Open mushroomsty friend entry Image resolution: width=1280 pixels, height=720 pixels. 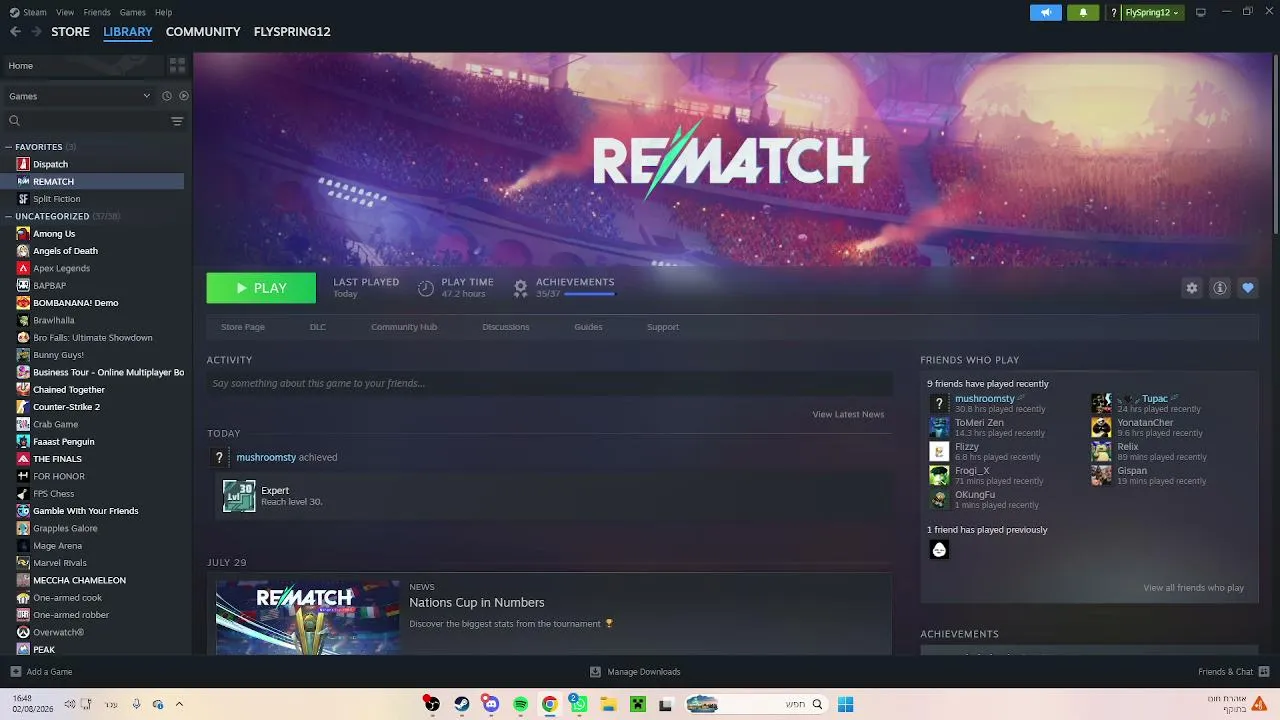point(990,403)
